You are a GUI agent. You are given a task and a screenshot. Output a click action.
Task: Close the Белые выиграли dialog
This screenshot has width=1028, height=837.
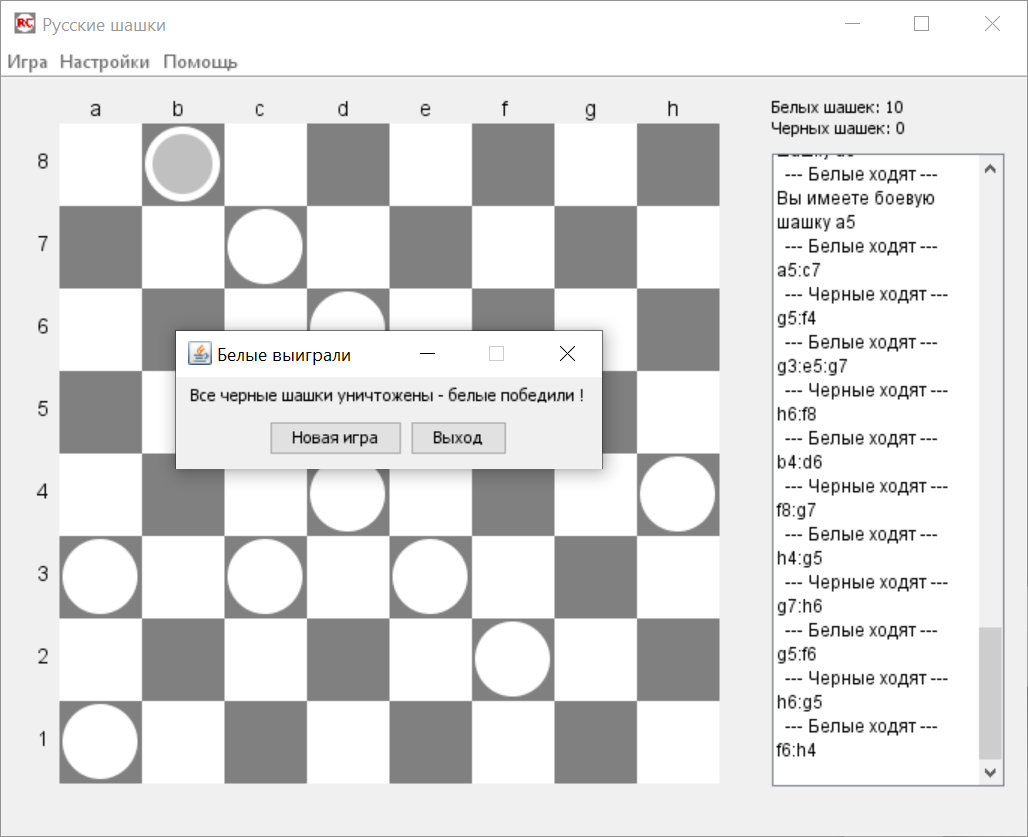[567, 354]
